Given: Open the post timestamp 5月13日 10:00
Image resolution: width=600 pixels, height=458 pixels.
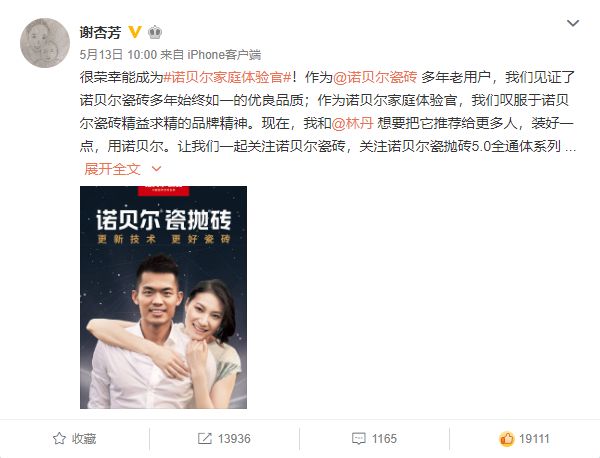Looking at the screenshot, I should tap(118, 55).
